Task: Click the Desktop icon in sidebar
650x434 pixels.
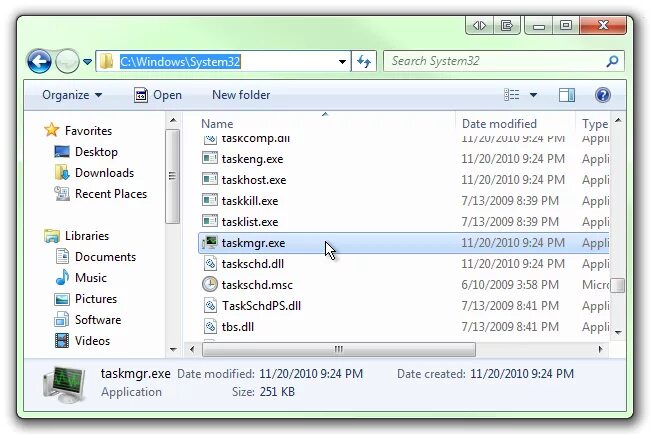Action: (62, 152)
